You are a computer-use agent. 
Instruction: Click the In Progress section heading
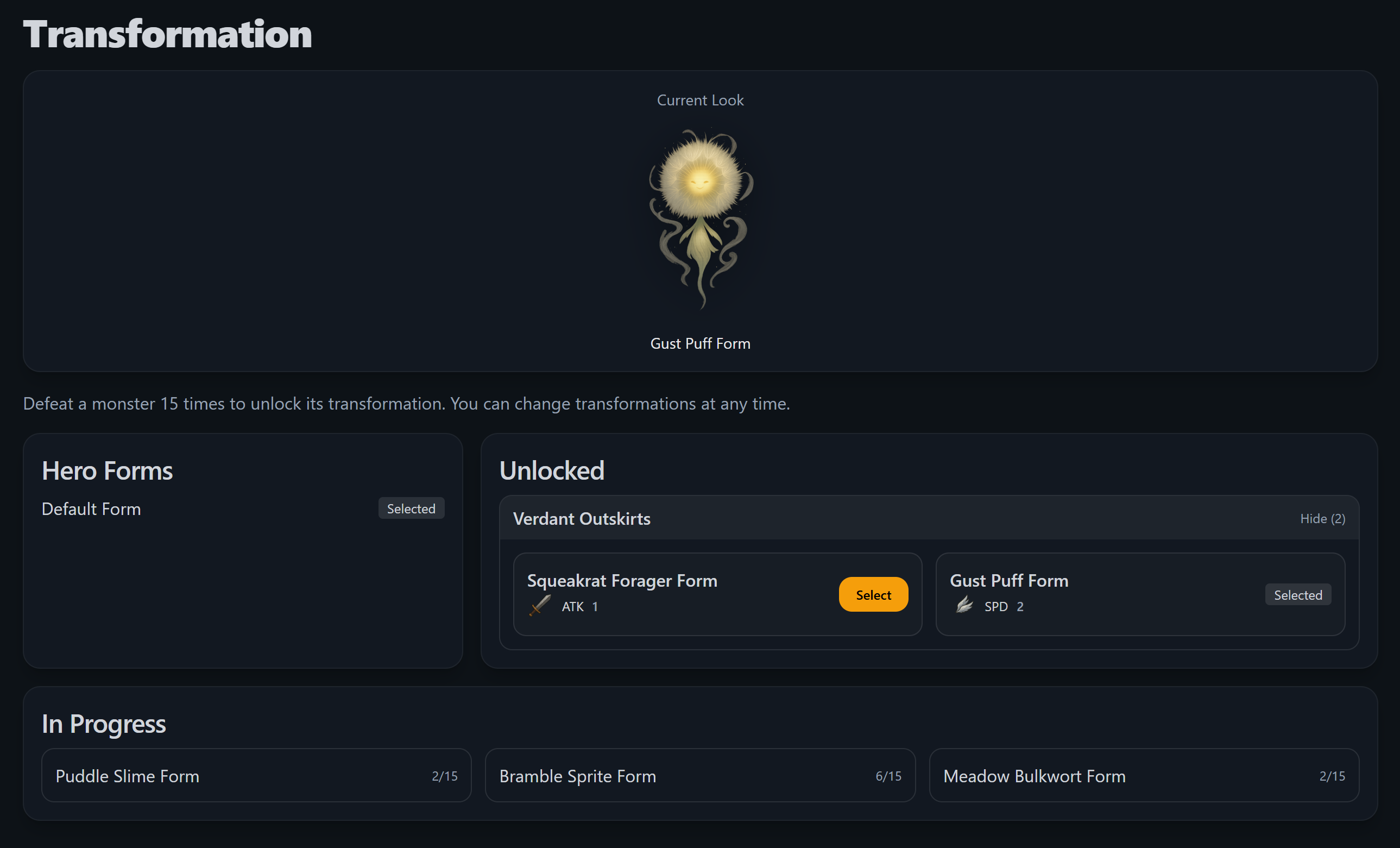click(x=104, y=724)
